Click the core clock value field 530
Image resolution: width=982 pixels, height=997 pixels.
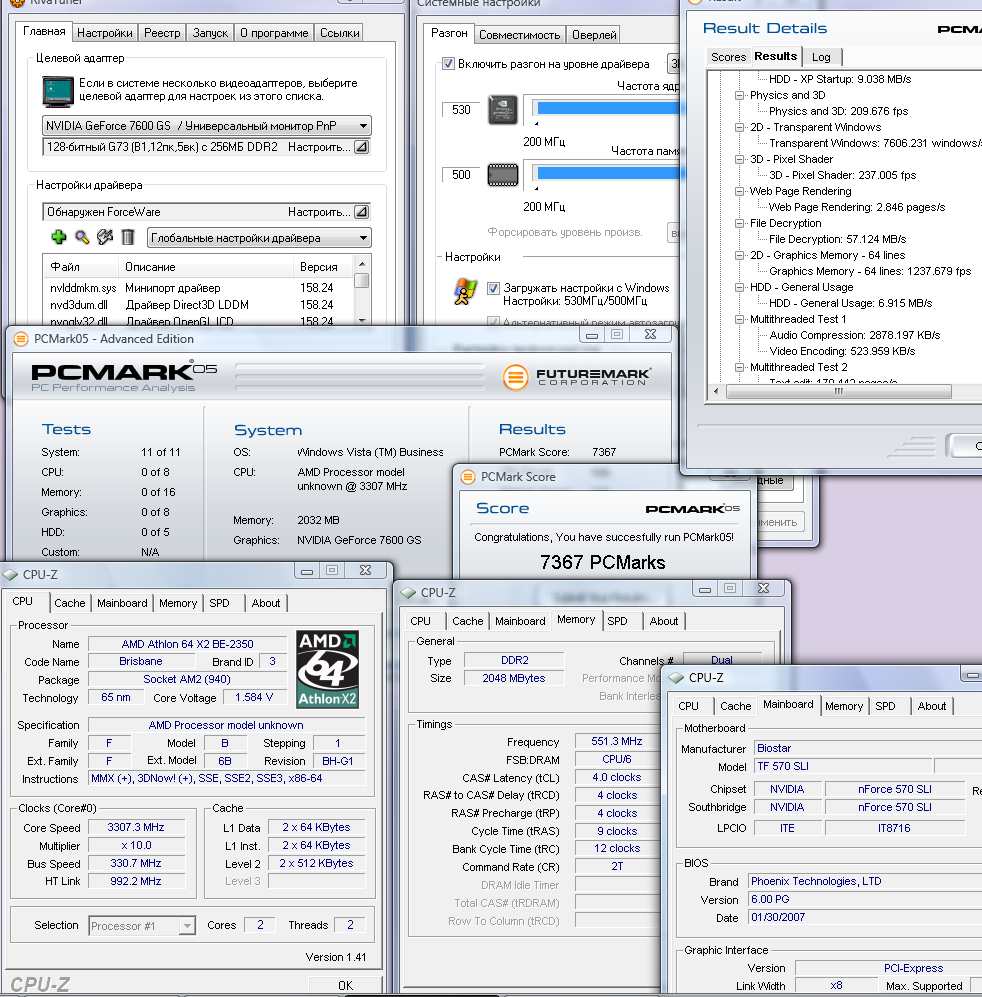click(461, 110)
